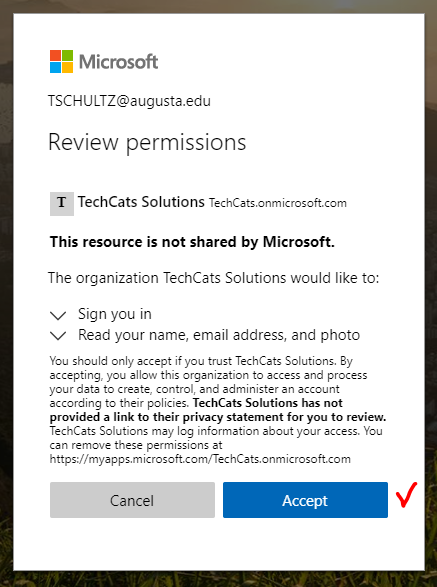Open the "Sign you in" permission details
This screenshot has height=587, width=437.
115,314
